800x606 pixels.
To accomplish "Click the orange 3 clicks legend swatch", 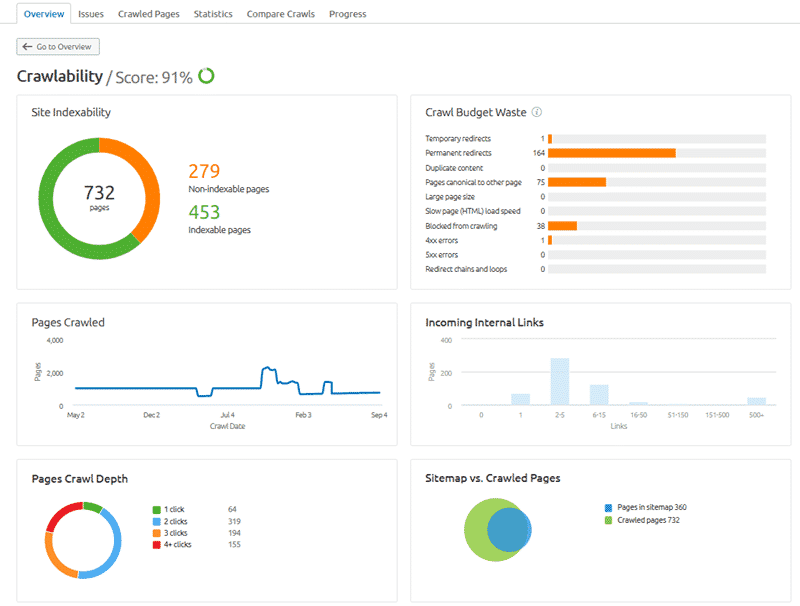I will (x=157, y=533).
